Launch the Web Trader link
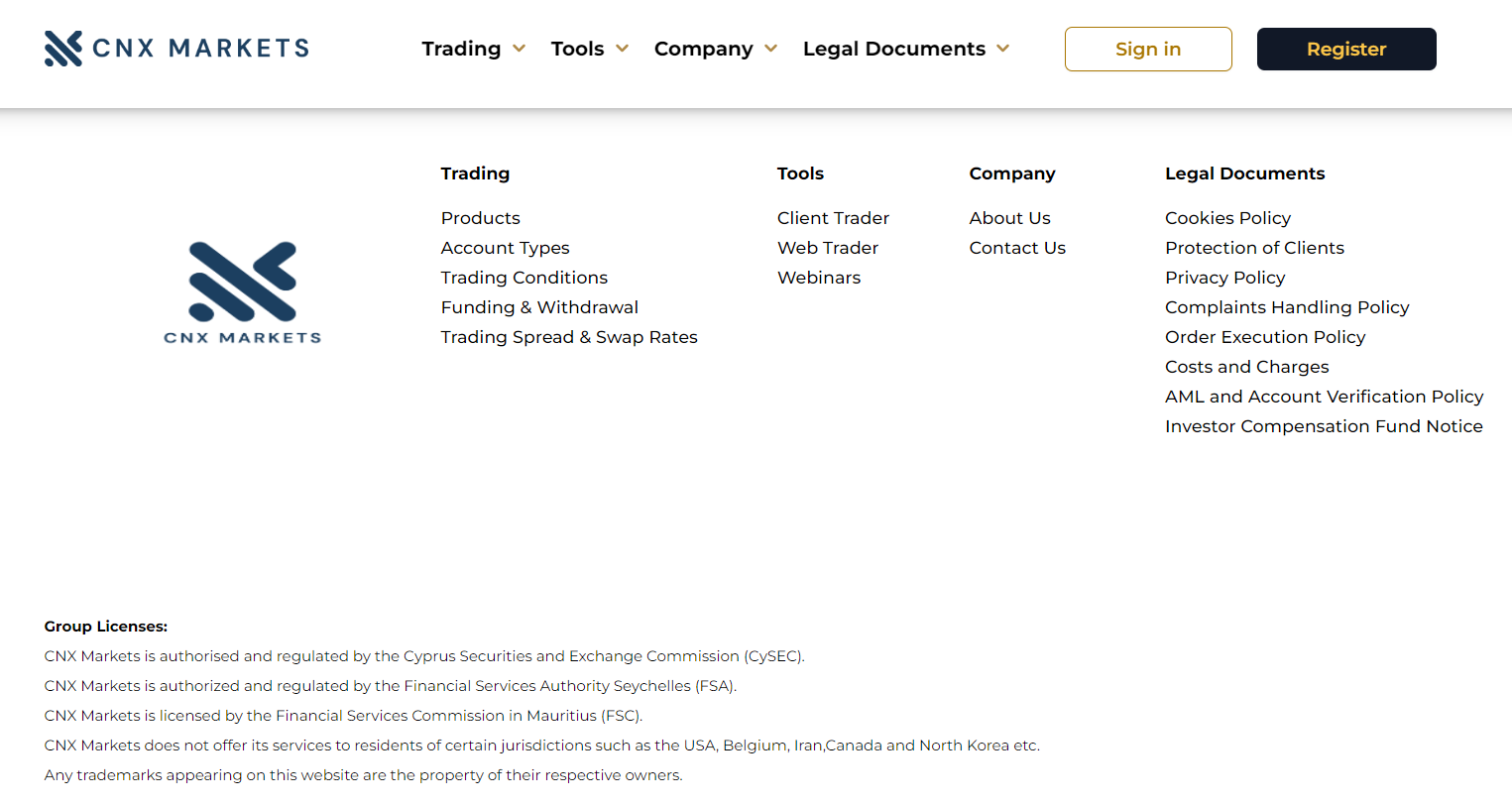This screenshot has height=805, width=1512. (x=828, y=248)
